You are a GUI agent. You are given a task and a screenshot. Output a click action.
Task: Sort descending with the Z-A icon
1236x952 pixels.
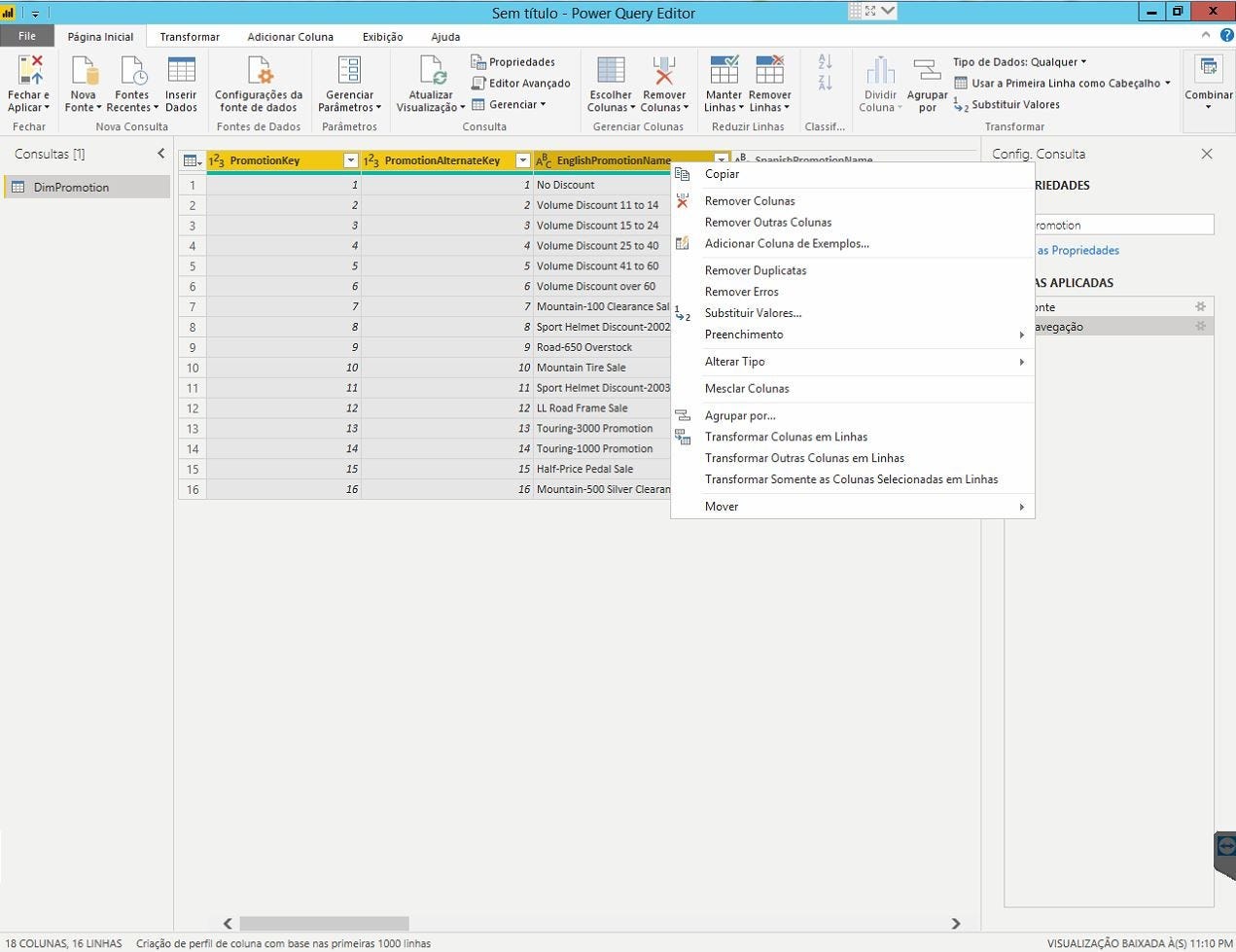click(825, 84)
